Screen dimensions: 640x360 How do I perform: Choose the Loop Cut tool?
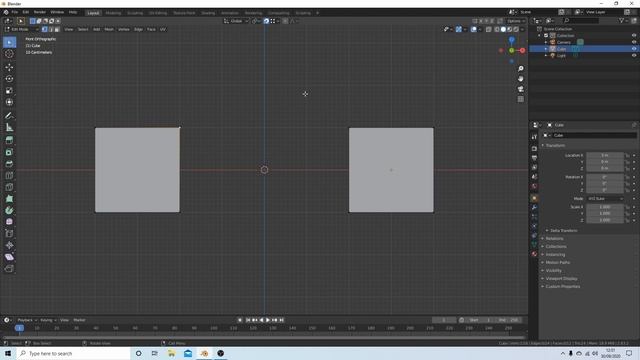pos(9,176)
